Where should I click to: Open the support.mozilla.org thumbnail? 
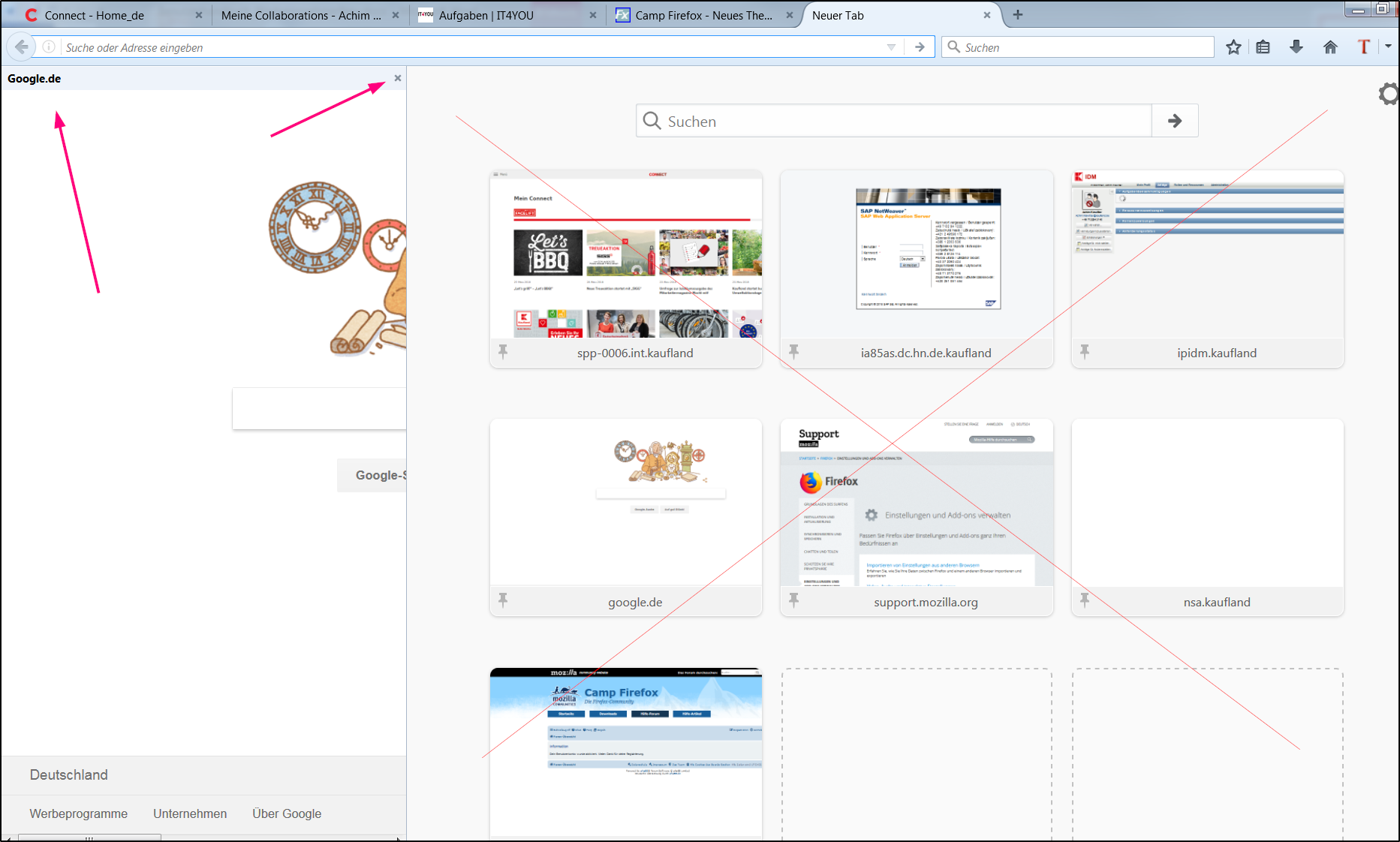coord(917,518)
